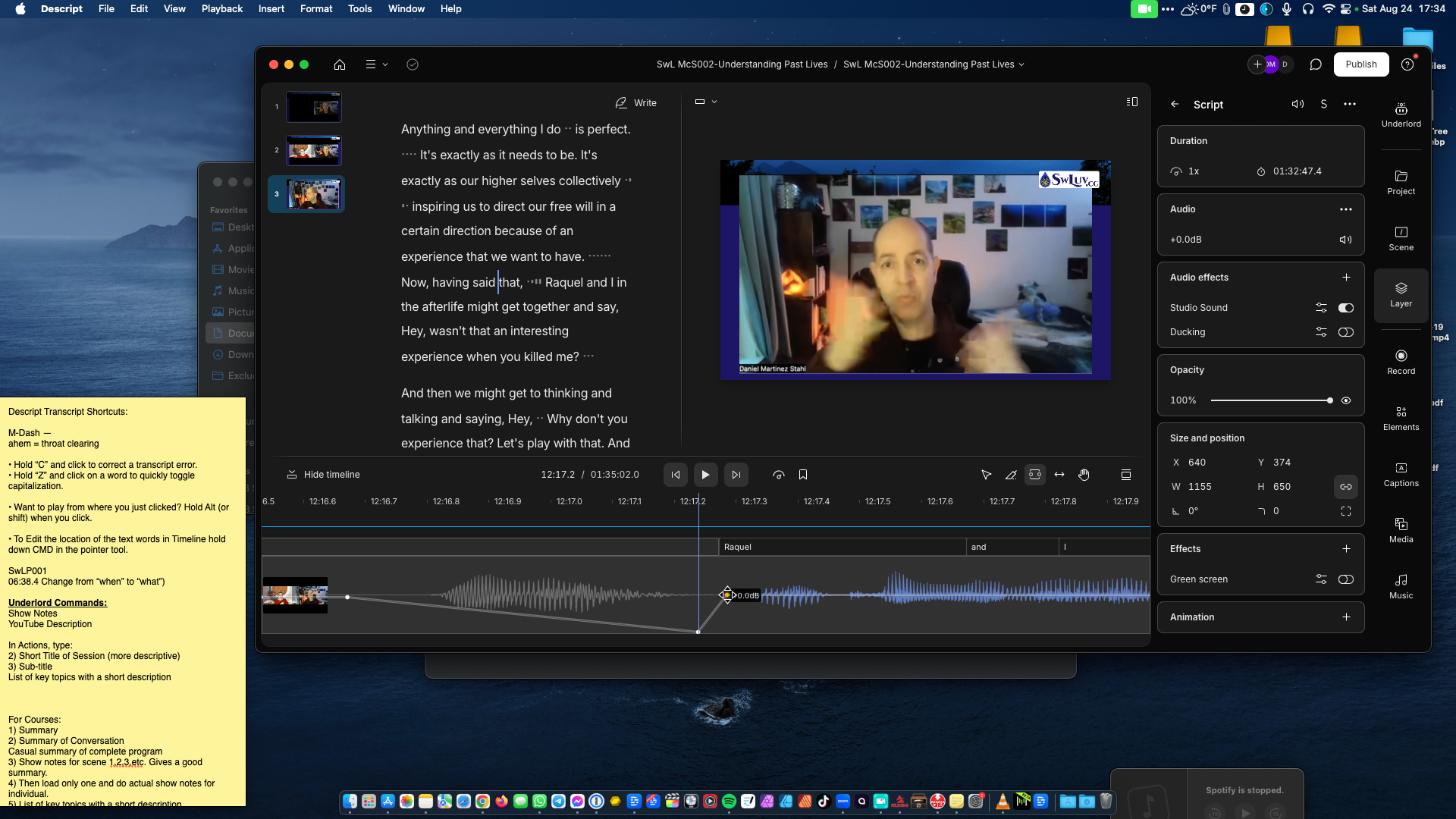
Task: Adjust the Opacity slider
Action: coord(1271,400)
